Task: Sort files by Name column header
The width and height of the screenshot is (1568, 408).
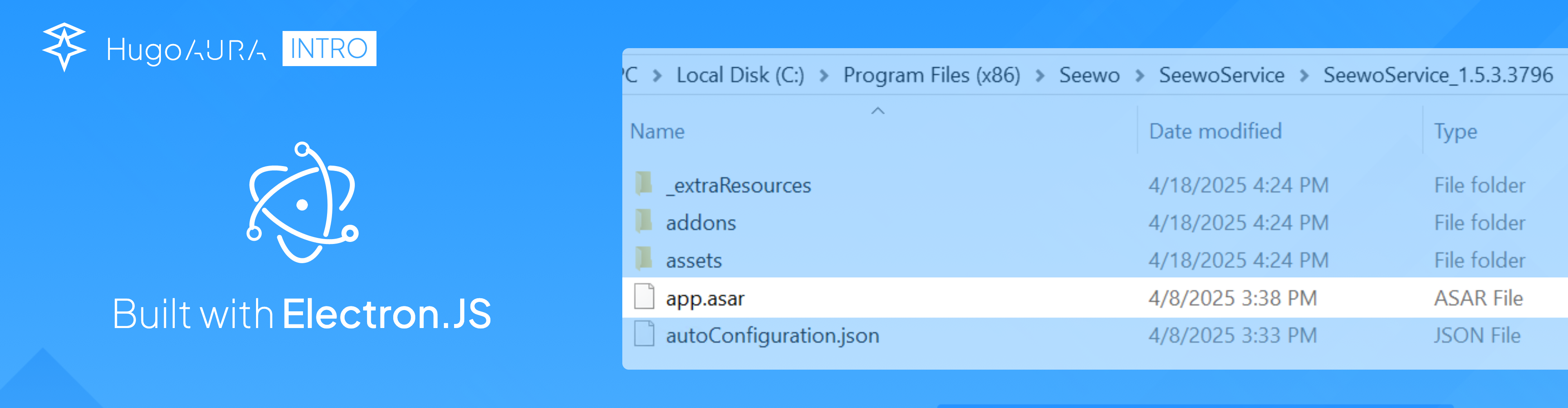Action: [x=657, y=131]
